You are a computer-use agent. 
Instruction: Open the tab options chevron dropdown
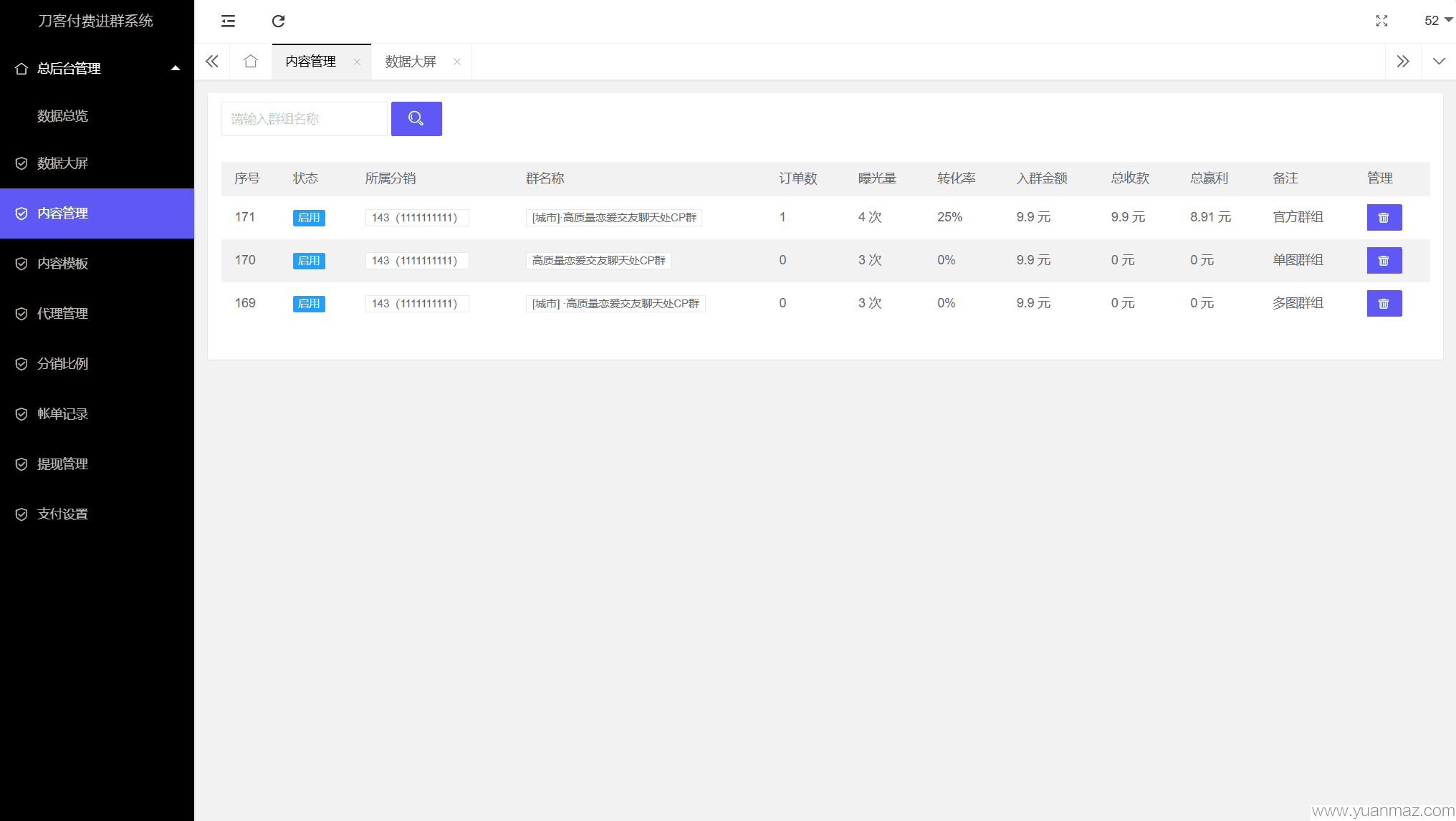point(1439,61)
